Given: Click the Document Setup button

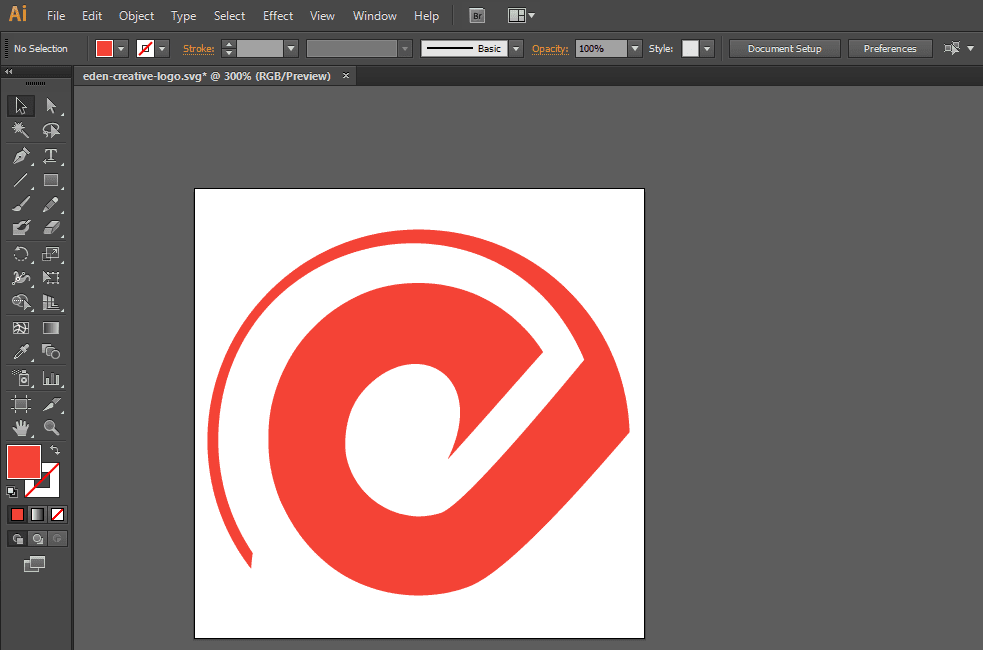Looking at the screenshot, I should click(784, 48).
